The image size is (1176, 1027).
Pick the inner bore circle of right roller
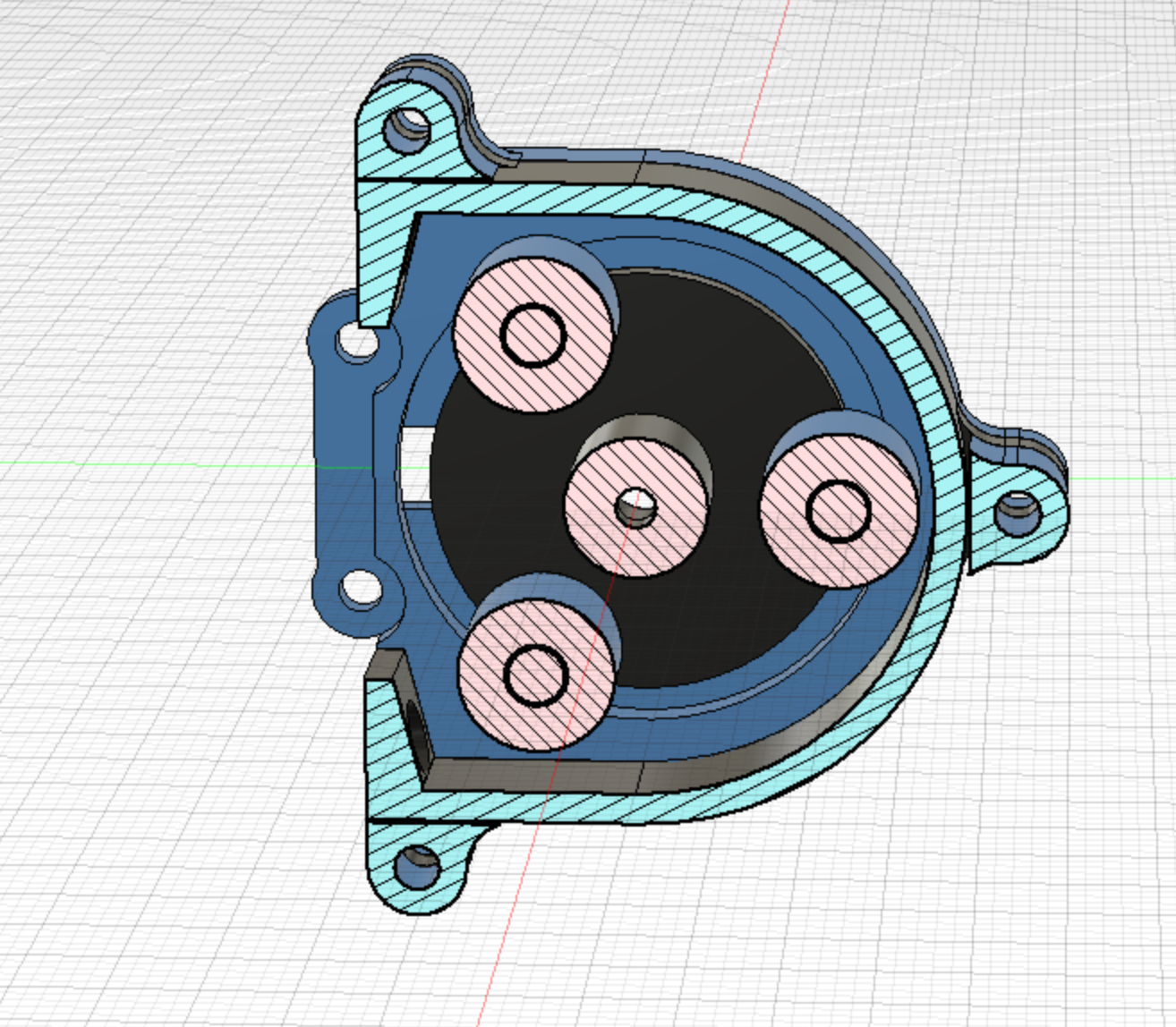[839, 510]
